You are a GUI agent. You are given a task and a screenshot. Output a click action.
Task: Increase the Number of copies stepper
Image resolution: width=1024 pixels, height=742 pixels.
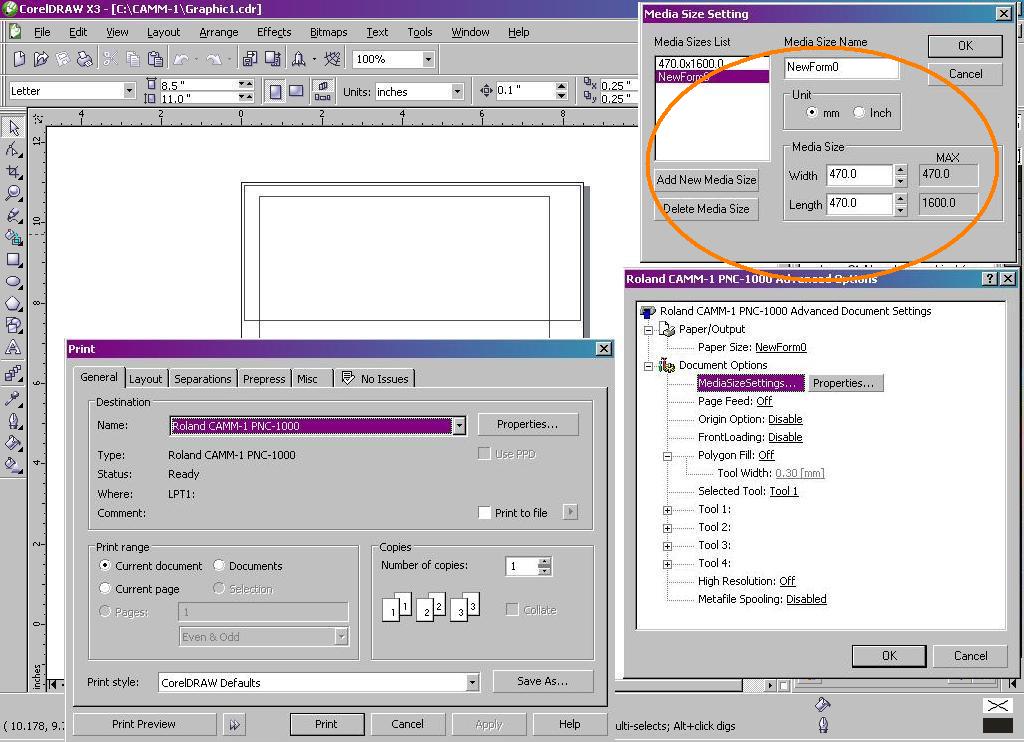pos(544,562)
